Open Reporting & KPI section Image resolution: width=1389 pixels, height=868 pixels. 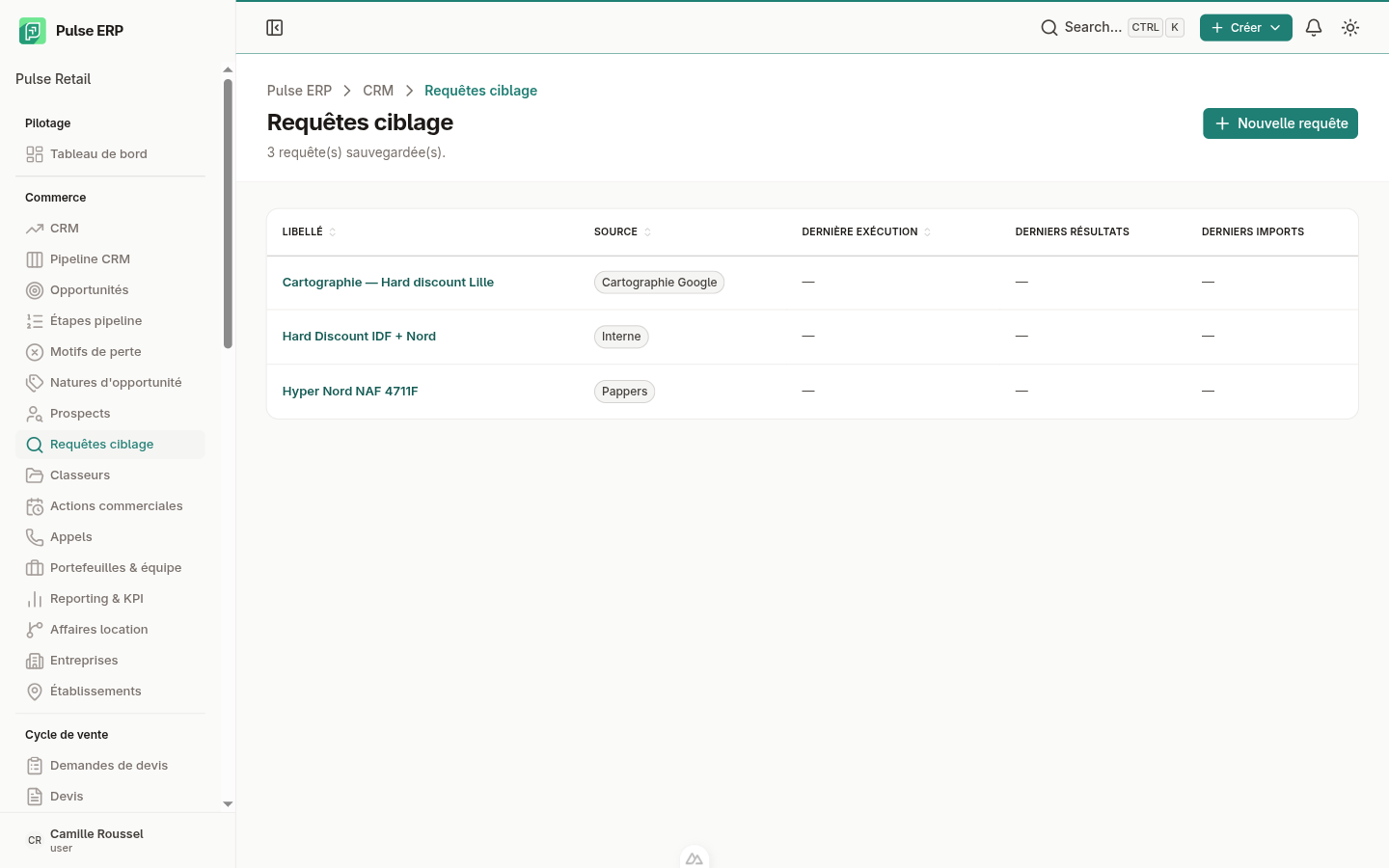tap(110, 599)
